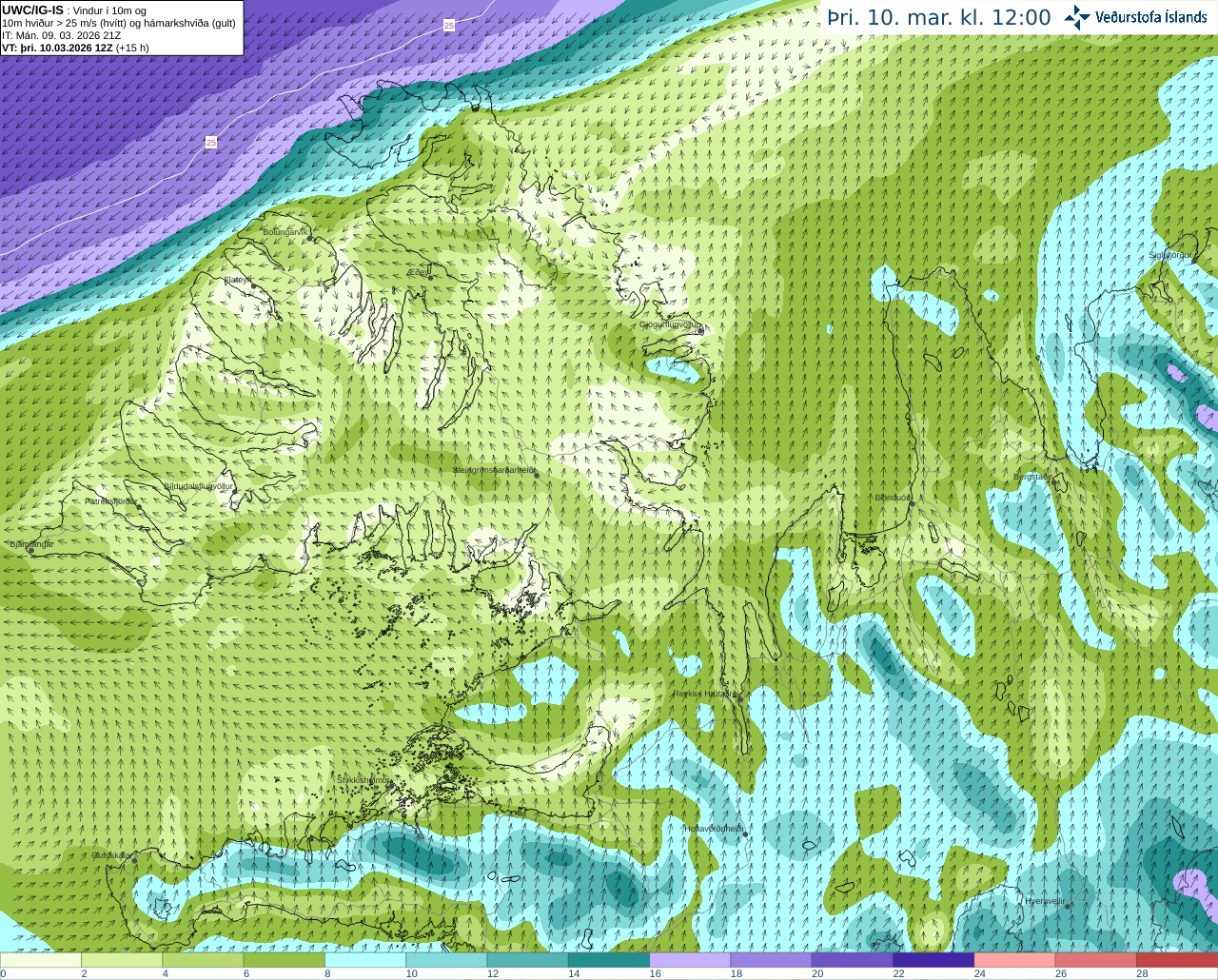Click the Gjögurflugvöllur station label
This screenshot has height=980, width=1218.
(x=671, y=324)
